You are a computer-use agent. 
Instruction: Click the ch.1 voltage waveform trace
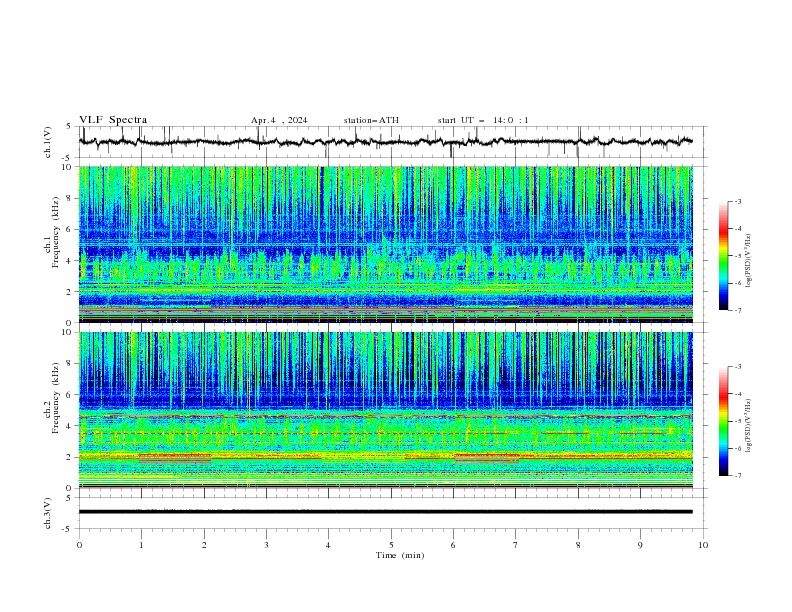[385, 142]
